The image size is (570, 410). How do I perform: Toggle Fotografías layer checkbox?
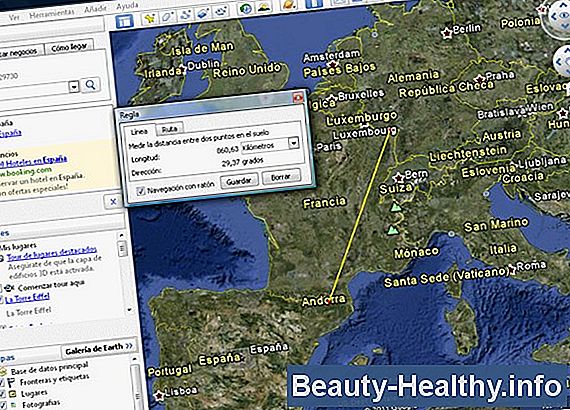[3, 405]
